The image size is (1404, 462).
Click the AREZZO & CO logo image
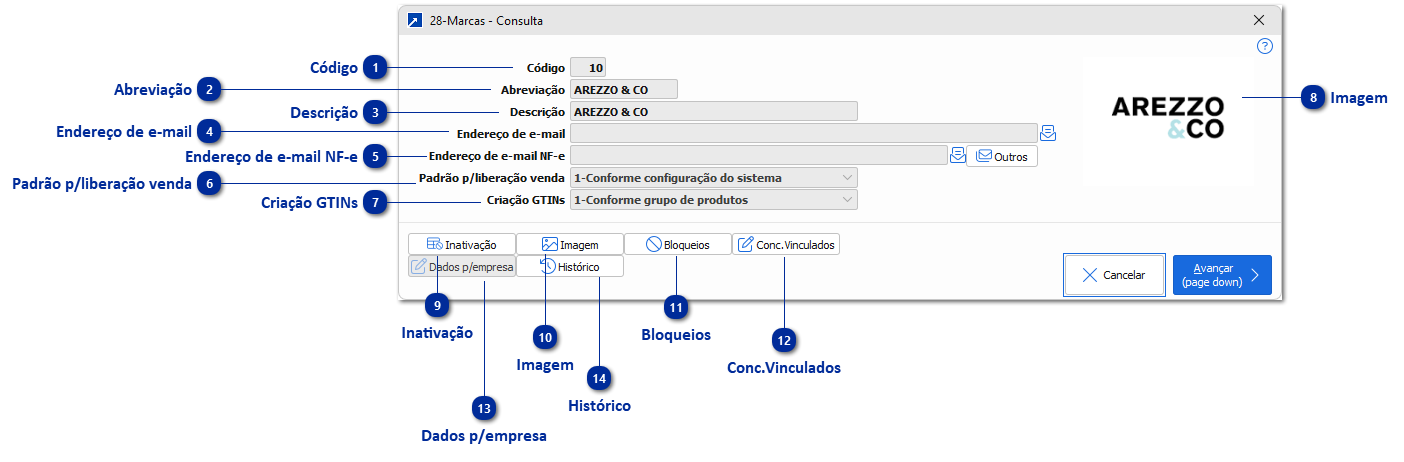tap(1167, 117)
